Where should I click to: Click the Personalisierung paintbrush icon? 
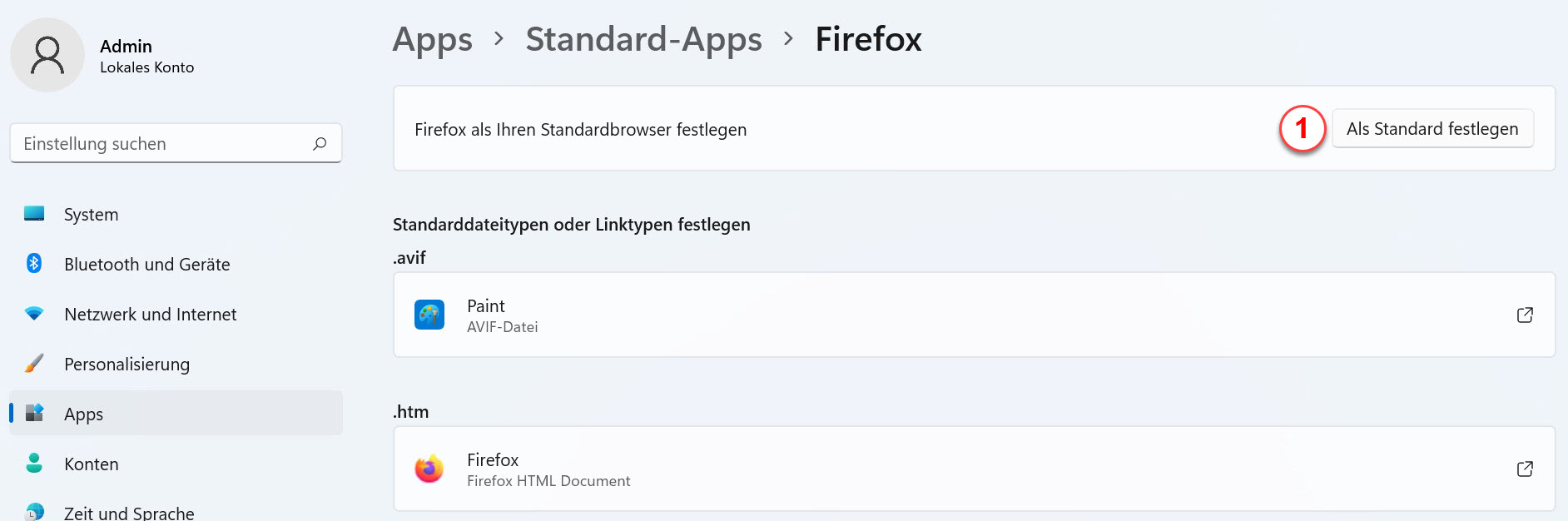tap(34, 364)
